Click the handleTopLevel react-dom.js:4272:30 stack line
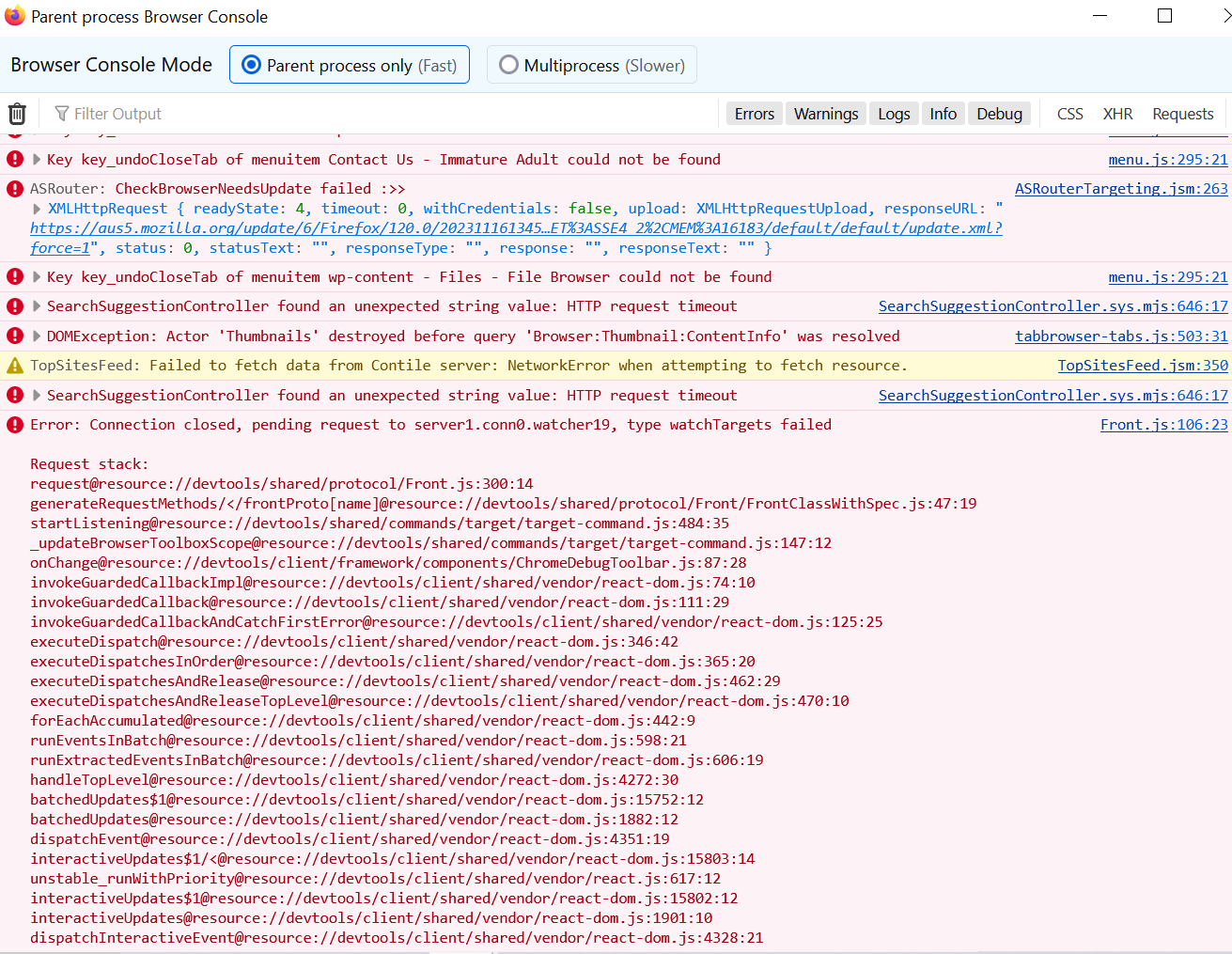This screenshot has width=1232, height=954. point(354,780)
